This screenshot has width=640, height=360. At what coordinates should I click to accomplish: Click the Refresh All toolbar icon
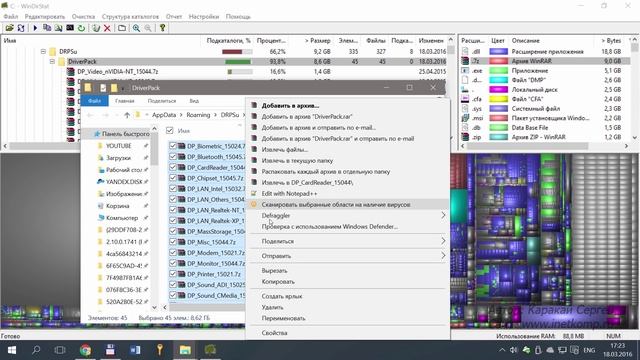[21, 28]
